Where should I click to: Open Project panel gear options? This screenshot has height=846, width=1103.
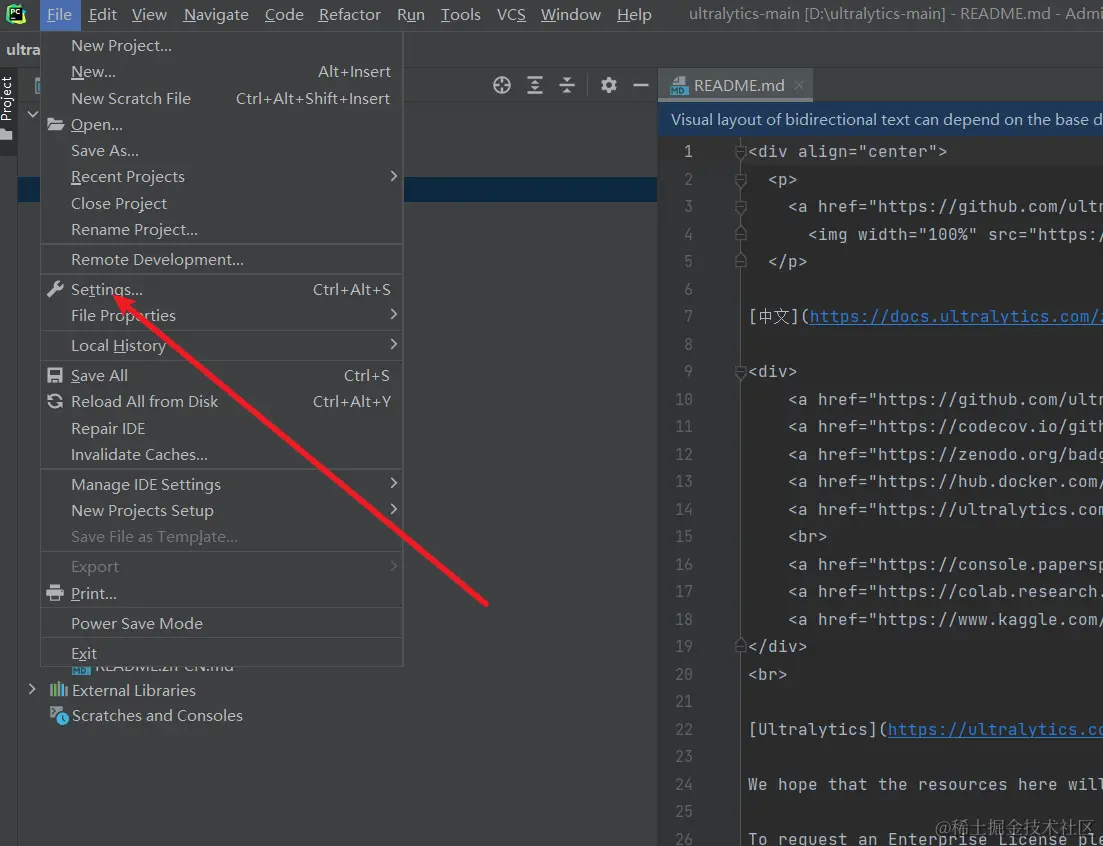(x=608, y=86)
